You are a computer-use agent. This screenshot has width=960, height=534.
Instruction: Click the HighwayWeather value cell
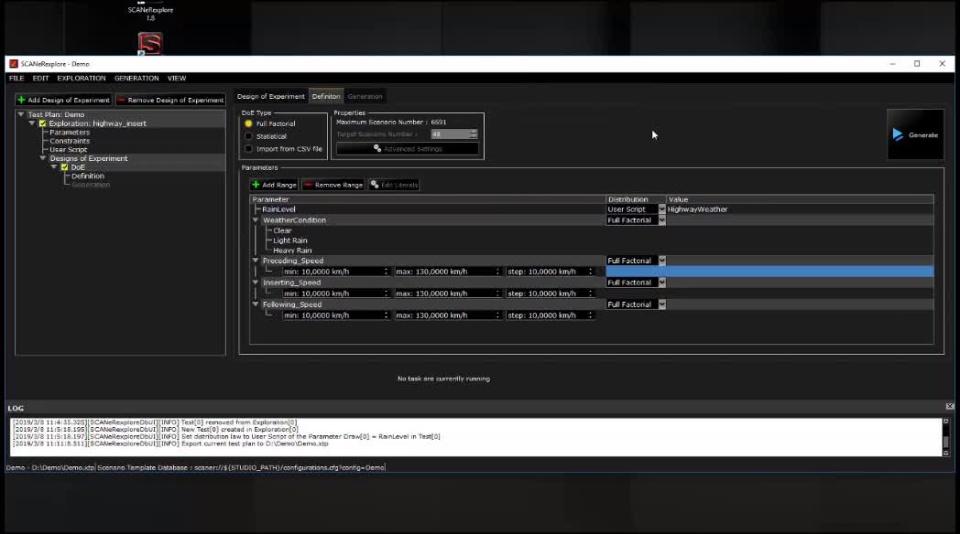pyautogui.click(x=800, y=209)
